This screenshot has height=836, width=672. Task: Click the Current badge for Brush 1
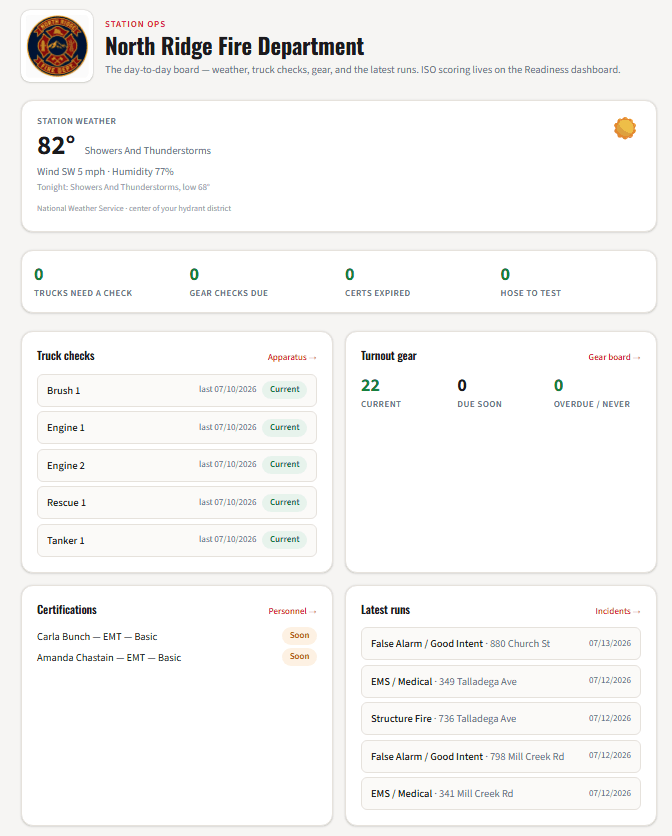pos(284,390)
